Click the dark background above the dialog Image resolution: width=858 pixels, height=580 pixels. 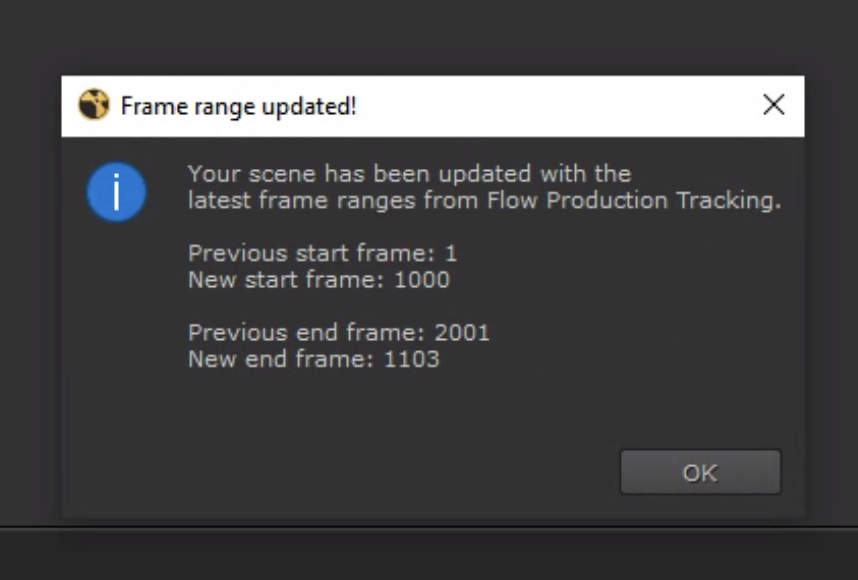[x=430, y=35]
